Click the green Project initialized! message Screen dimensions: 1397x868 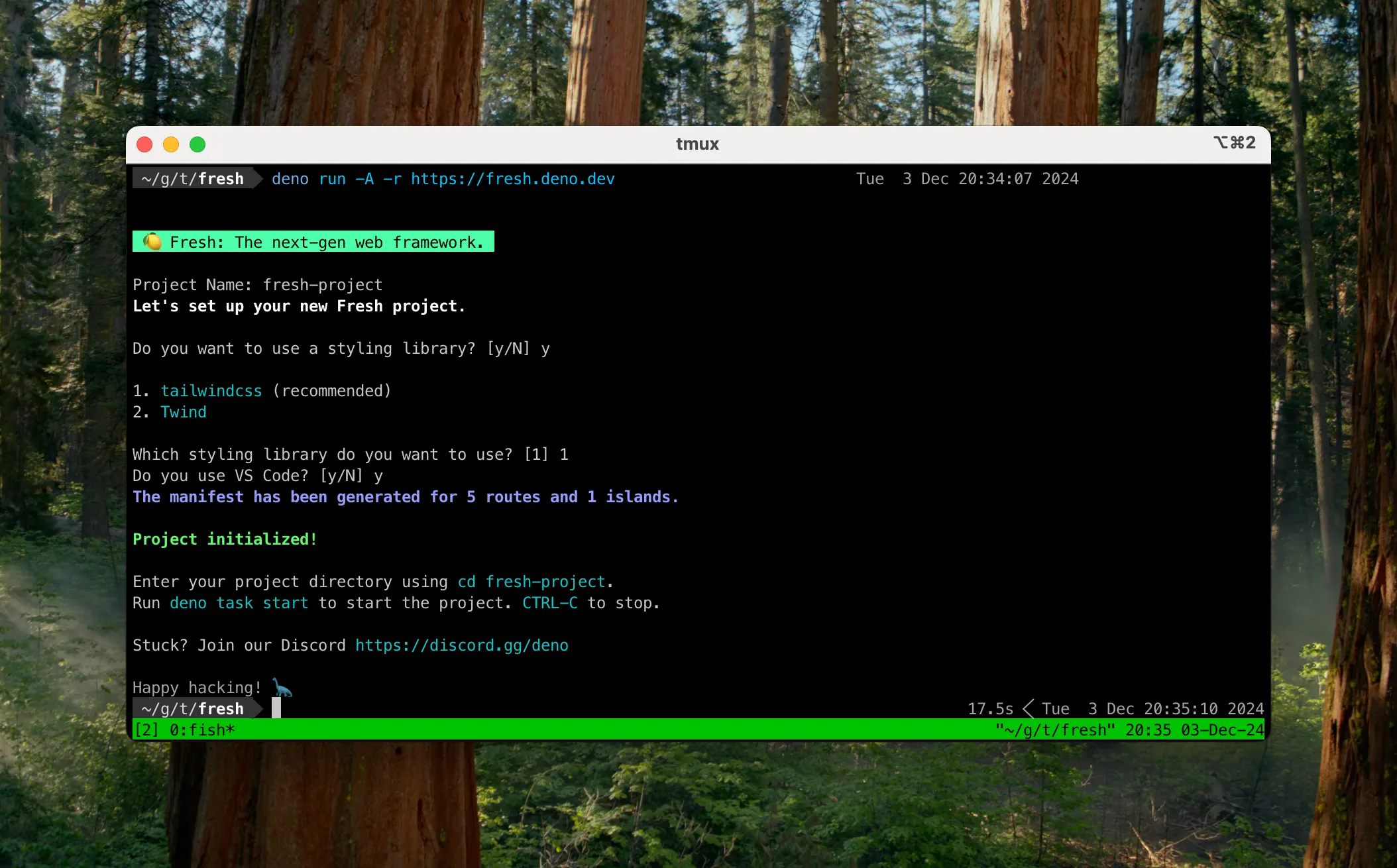(225, 539)
